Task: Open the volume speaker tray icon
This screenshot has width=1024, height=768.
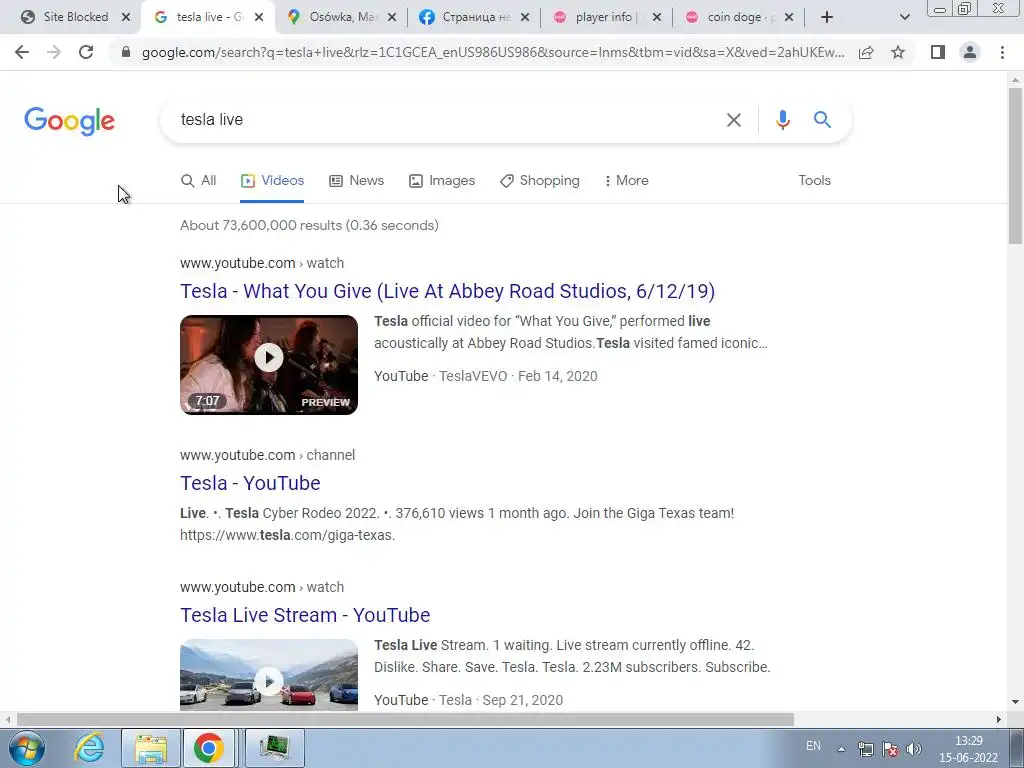Action: pyautogui.click(x=914, y=749)
